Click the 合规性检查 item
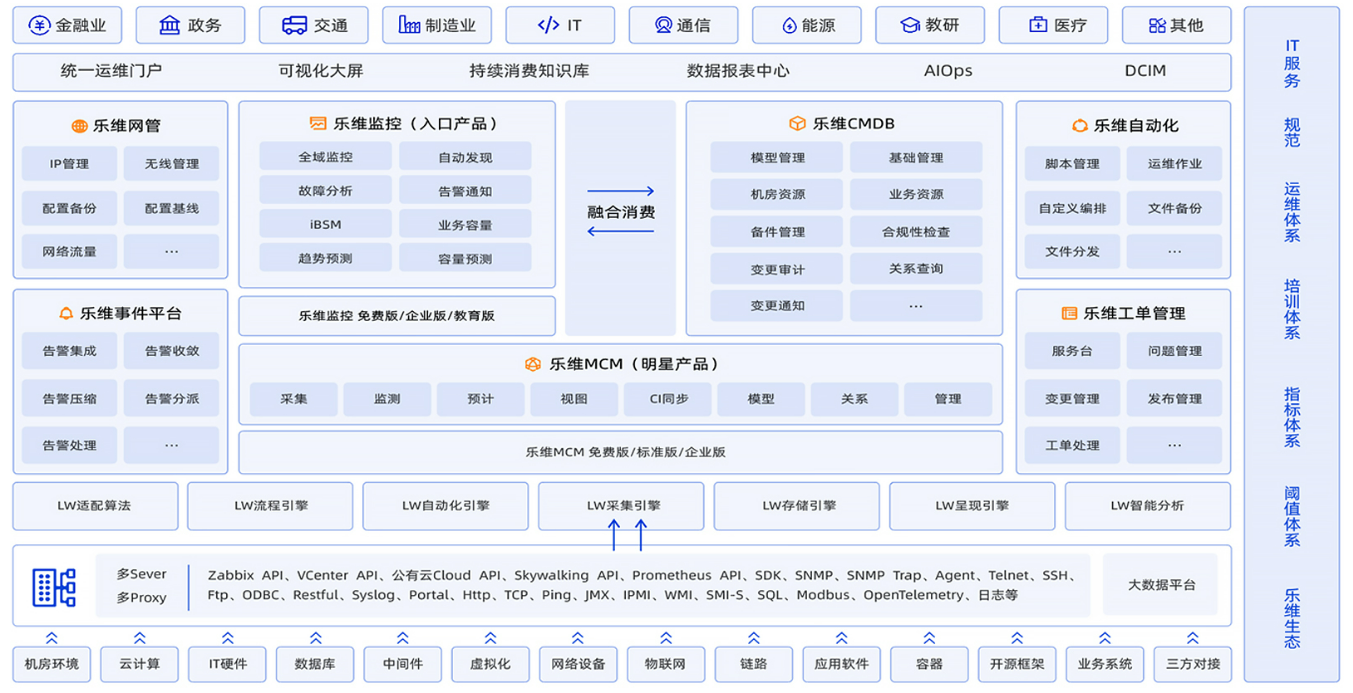Image resolution: width=1353 pixels, height=693 pixels. click(916, 232)
